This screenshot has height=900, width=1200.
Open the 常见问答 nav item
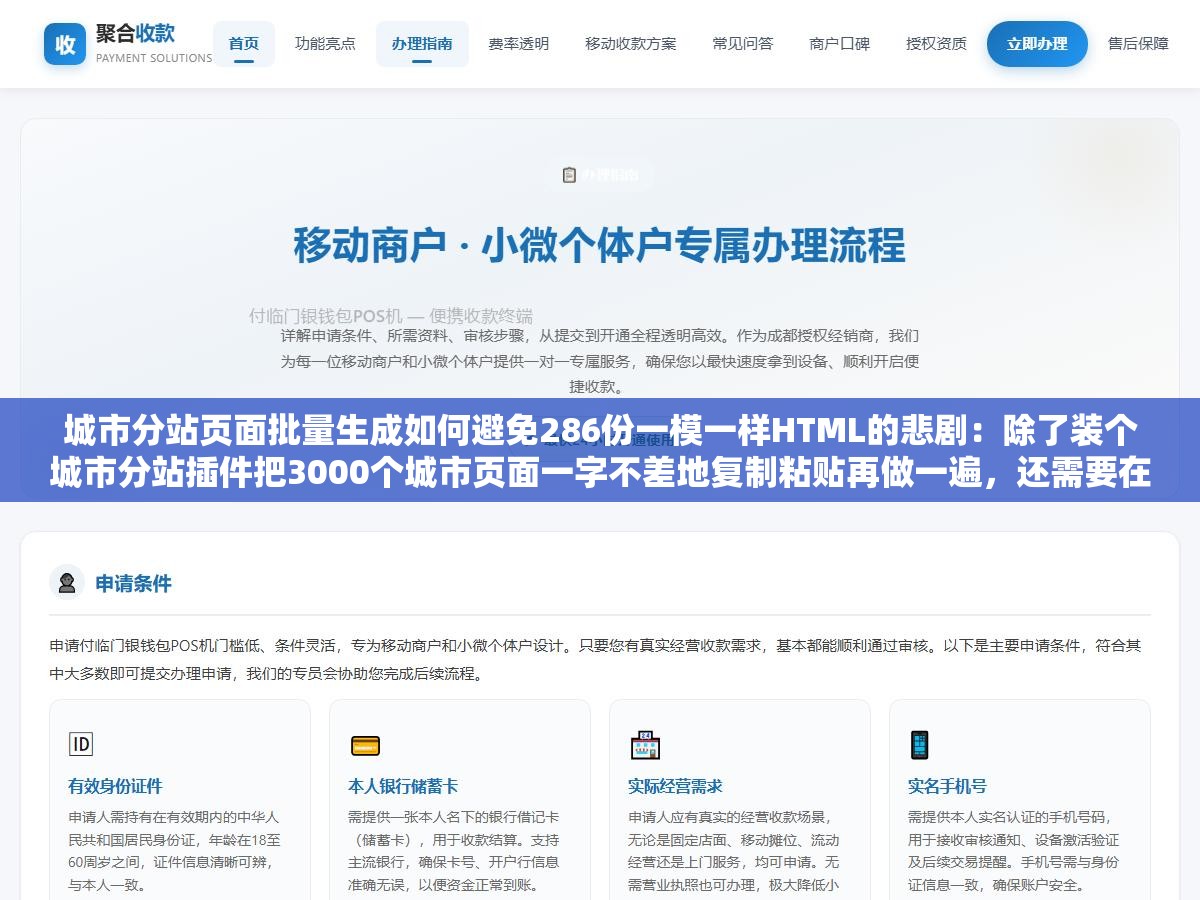743,44
